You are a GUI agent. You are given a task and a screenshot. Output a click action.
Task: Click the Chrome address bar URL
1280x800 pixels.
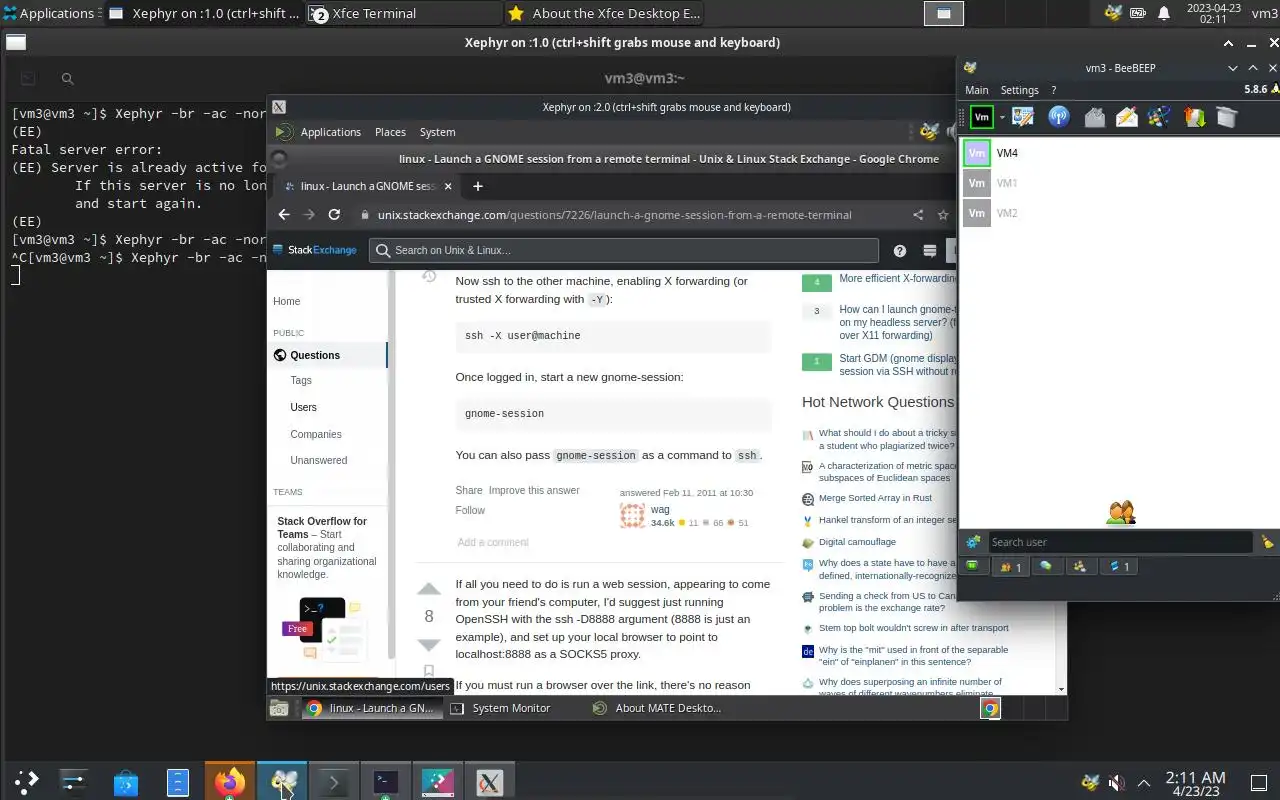(614, 214)
